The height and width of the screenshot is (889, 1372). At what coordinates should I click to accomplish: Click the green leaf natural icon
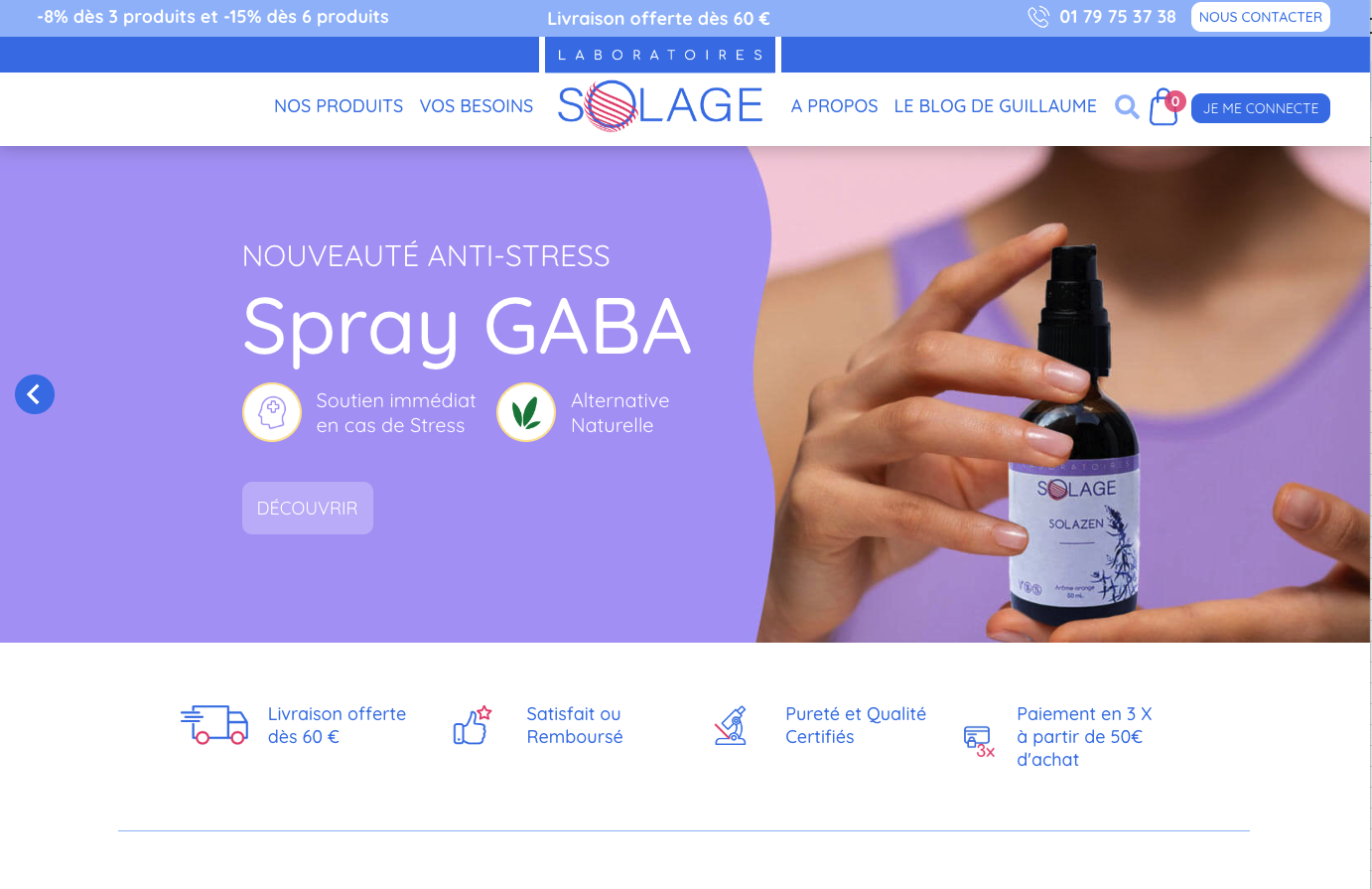click(x=526, y=412)
